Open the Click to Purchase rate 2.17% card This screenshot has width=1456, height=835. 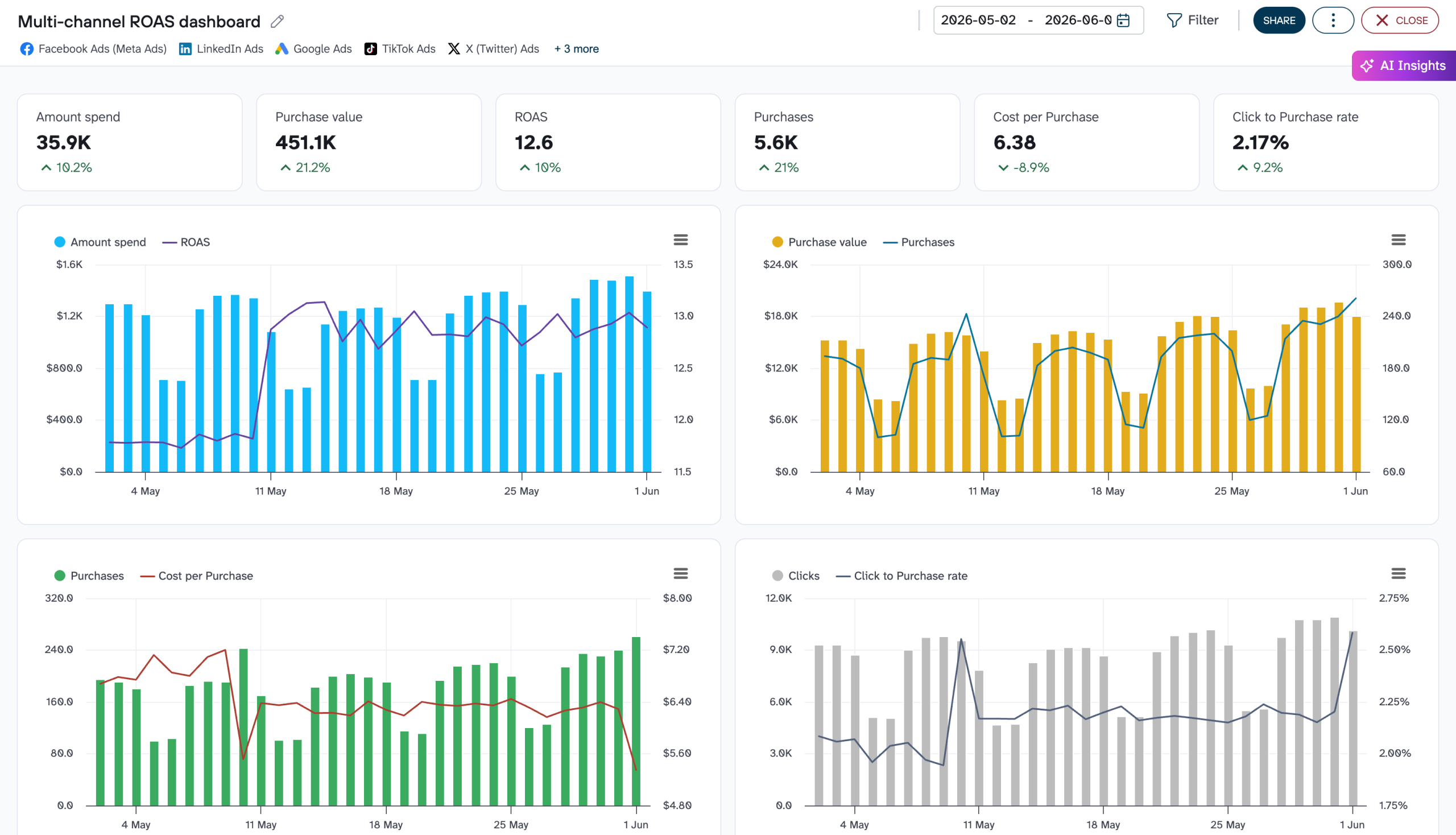[x=1326, y=143]
